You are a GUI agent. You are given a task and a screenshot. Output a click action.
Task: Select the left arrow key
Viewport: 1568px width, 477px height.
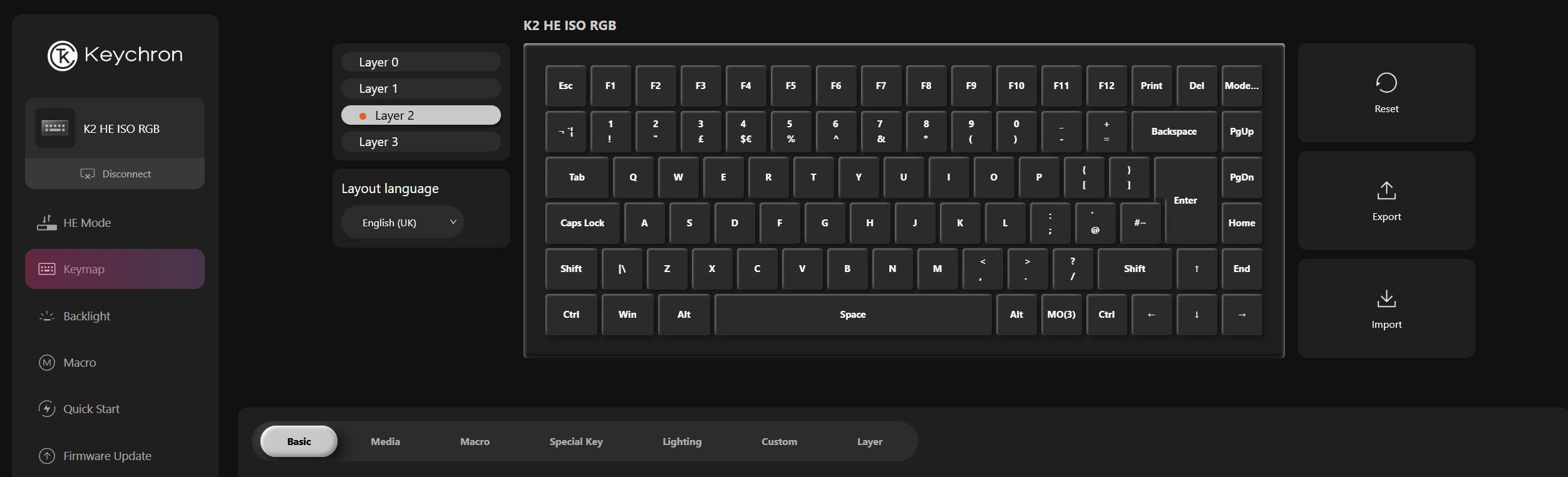(x=1152, y=314)
